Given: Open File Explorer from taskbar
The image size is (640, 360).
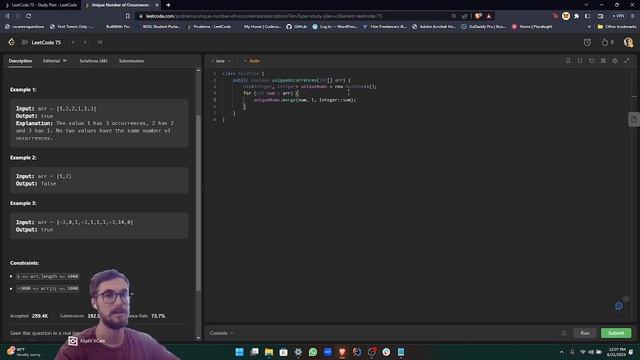Looking at the screenshot, I should point(269,352).
